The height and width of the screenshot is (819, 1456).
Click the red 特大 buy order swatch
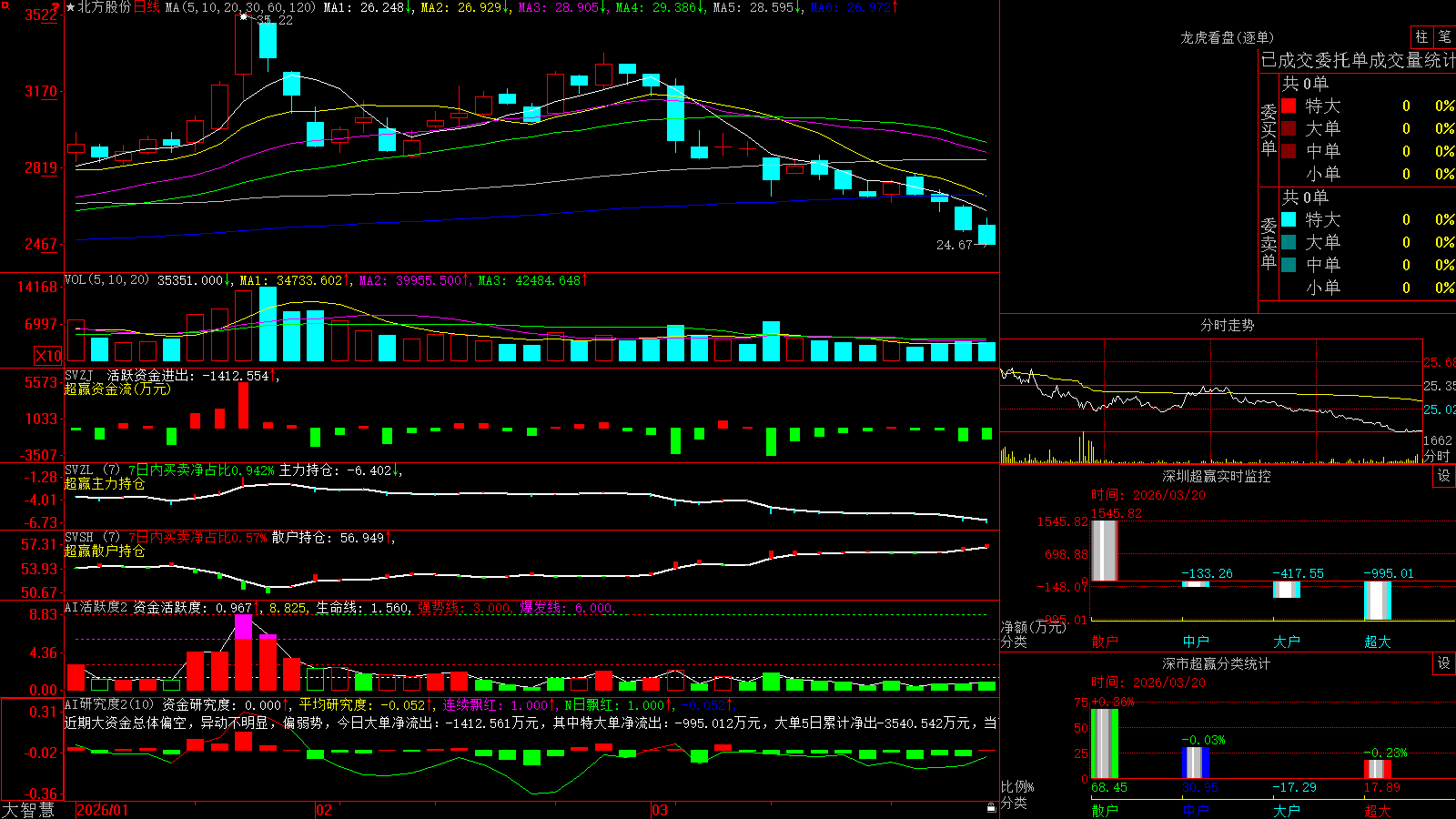pyautogui.click(x=1289, y=106)
